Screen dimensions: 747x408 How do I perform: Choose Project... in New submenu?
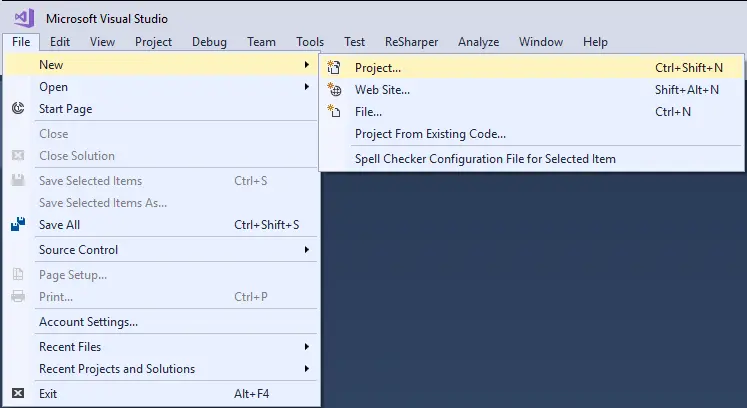(x=532, y=68)
